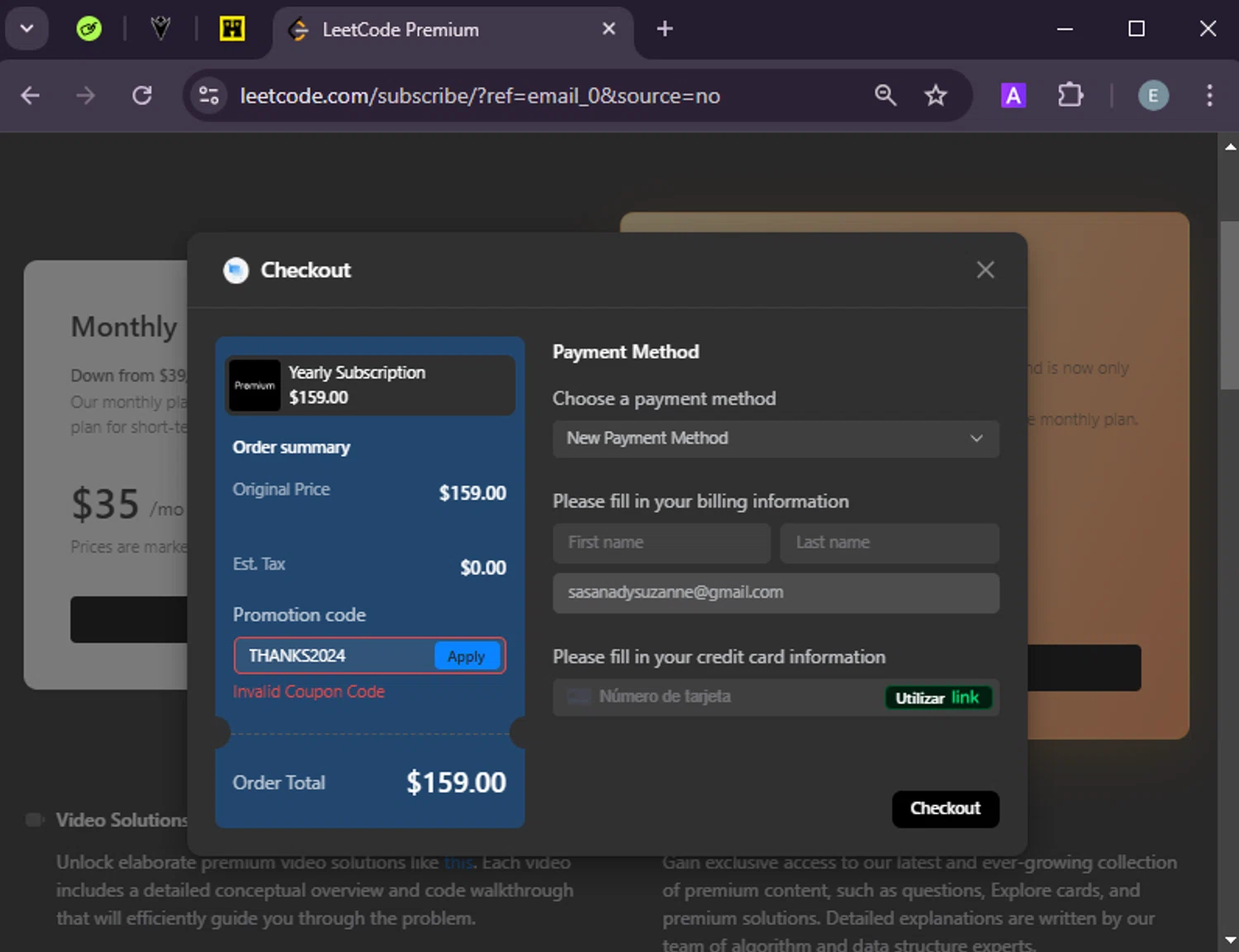Click the page scrollbar up arrow

1230,147
